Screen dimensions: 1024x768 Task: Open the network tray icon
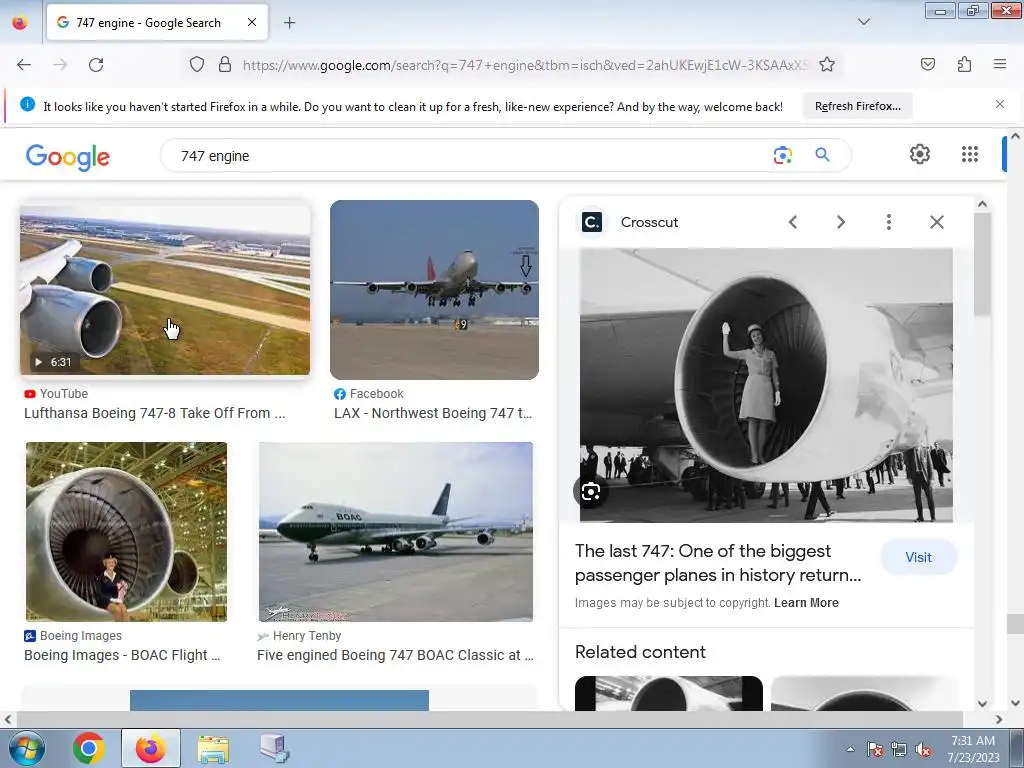click(x=899, y=749)
